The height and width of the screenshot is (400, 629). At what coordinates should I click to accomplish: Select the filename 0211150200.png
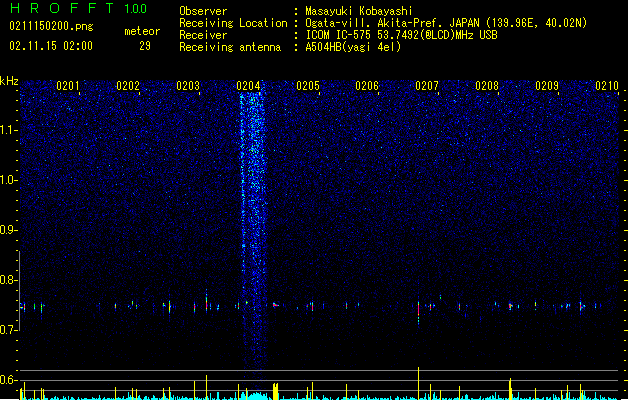point(51,26)
